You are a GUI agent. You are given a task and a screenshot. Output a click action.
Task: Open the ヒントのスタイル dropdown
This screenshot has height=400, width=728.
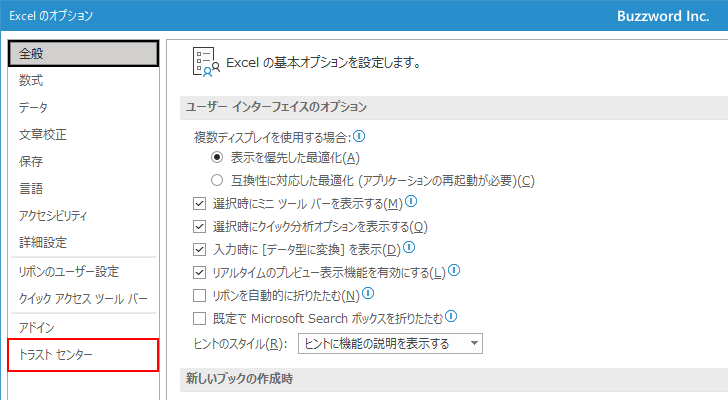click(x=390, y=343)
